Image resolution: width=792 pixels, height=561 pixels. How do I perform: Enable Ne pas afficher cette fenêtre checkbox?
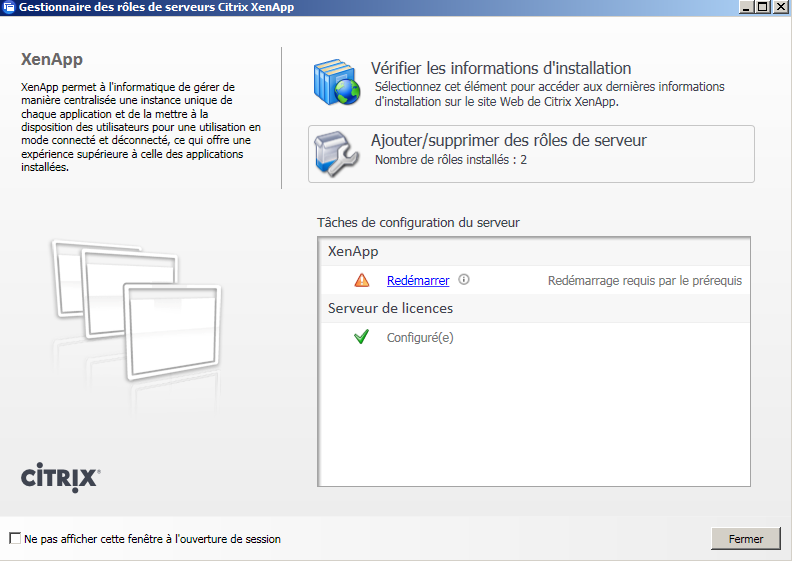tap(16, 538)
